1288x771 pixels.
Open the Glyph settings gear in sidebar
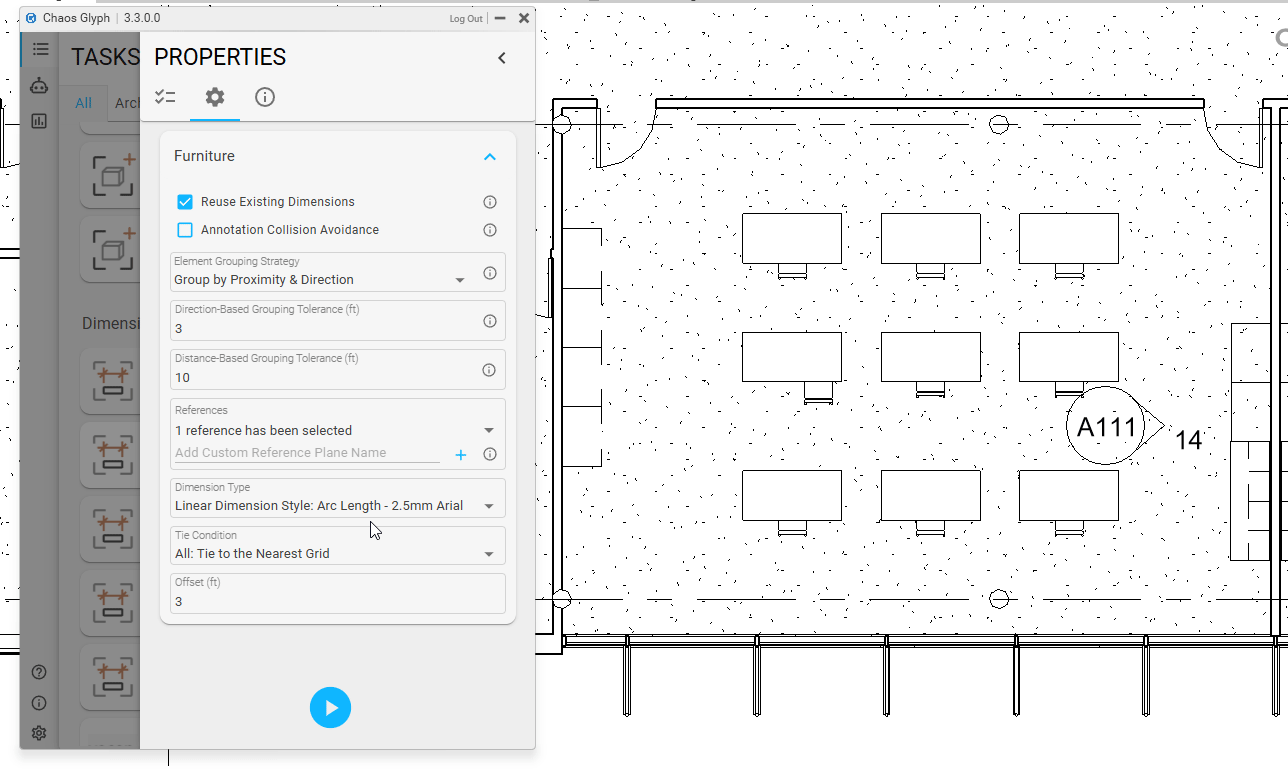tap(38, 733)
